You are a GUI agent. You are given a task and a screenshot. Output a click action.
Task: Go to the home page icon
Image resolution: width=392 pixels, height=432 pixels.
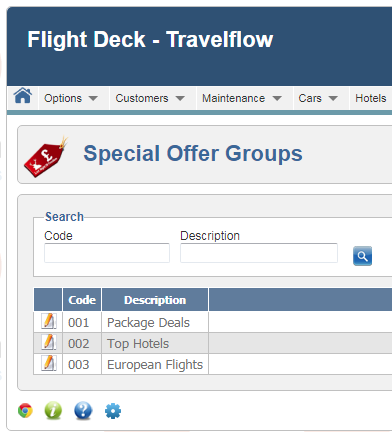click(x=23, y=96)
